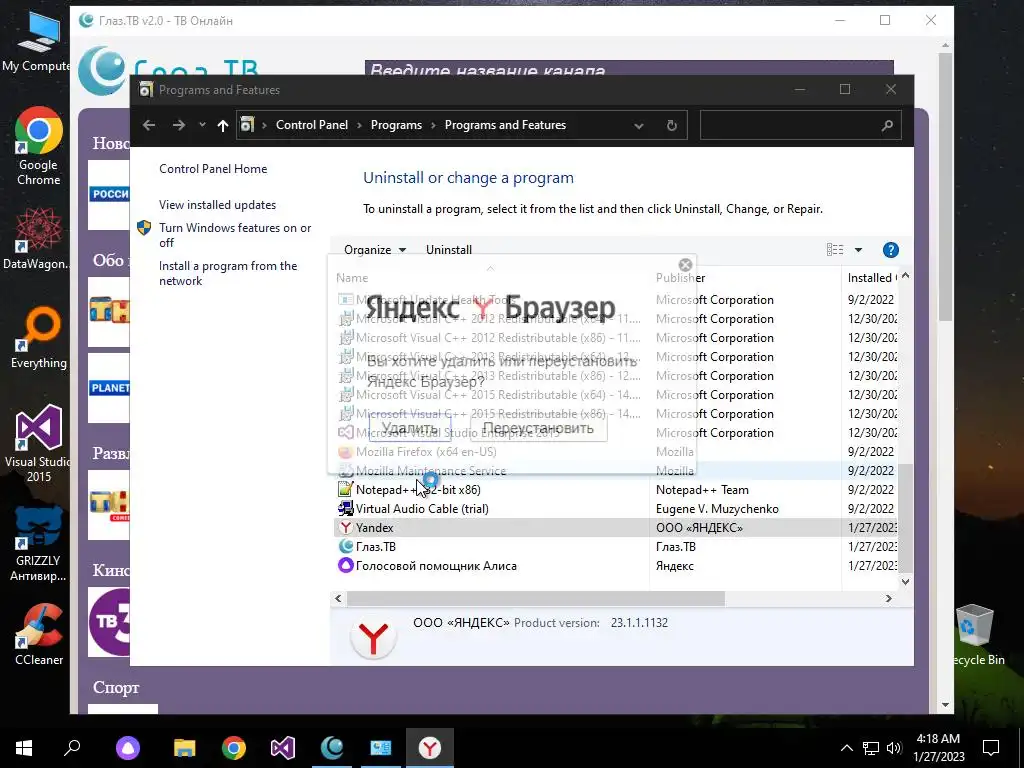This screenshot has height=768, width=1024.
Task: Show hidden system tray icons
Action: tap(846, 748)
